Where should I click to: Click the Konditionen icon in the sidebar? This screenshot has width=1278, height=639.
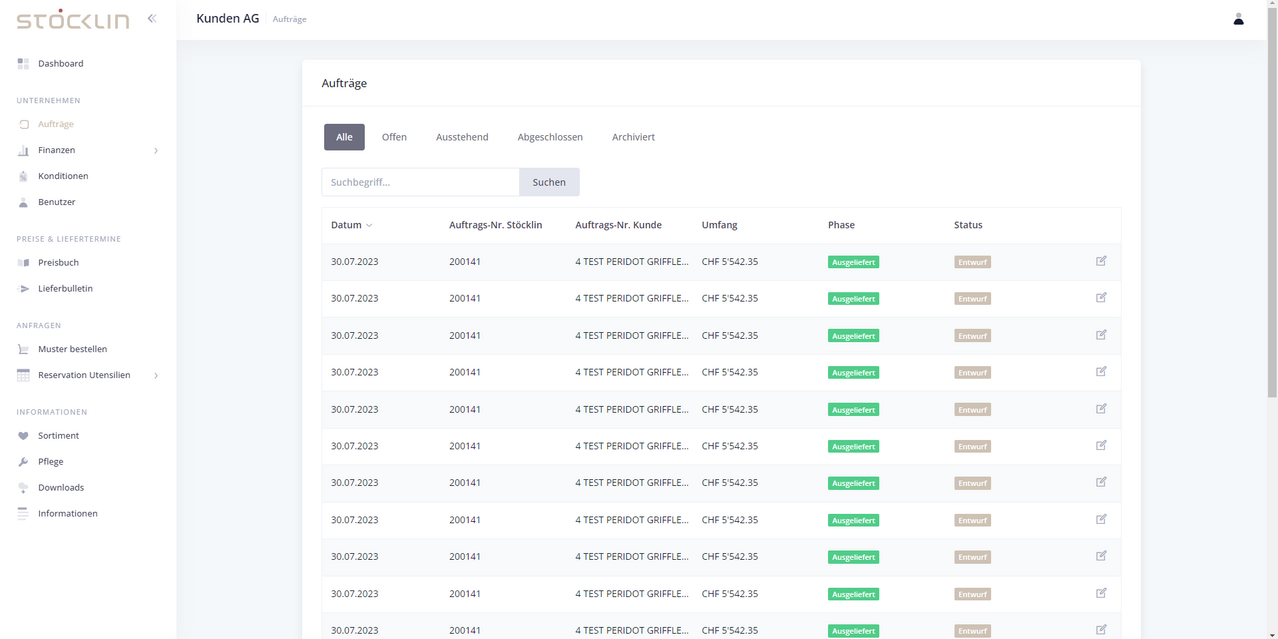pos(23,176)
